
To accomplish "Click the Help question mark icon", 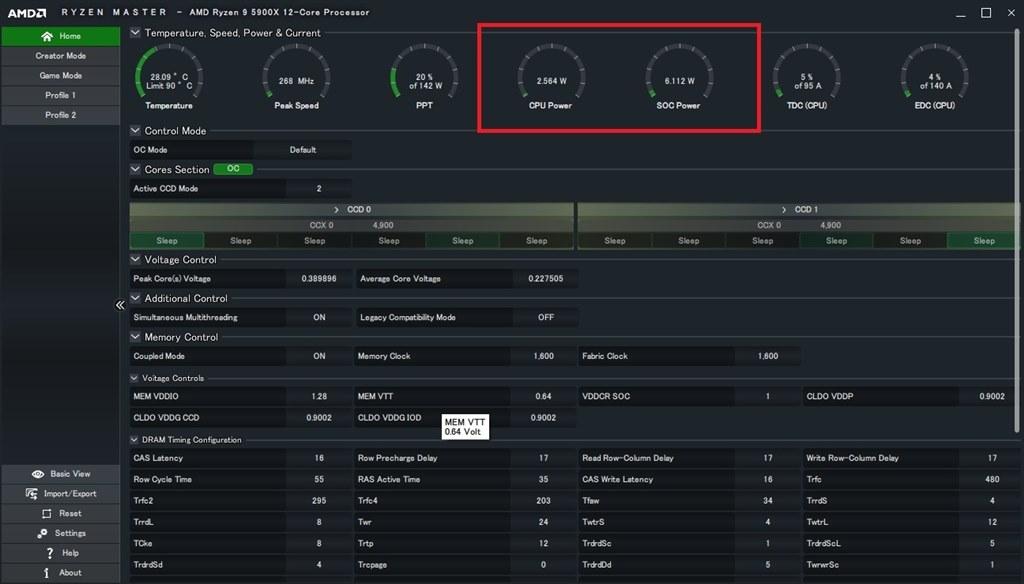I will [50, 553].
